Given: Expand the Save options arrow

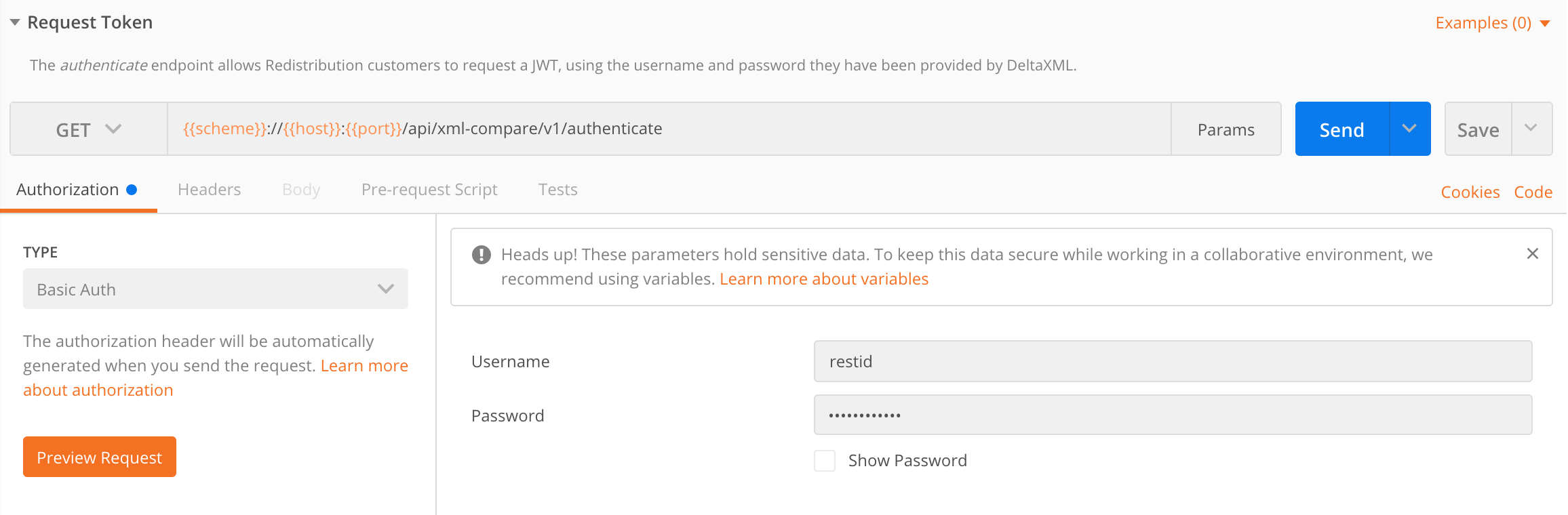Looking at the screenshot, I should pos(1531,129).
